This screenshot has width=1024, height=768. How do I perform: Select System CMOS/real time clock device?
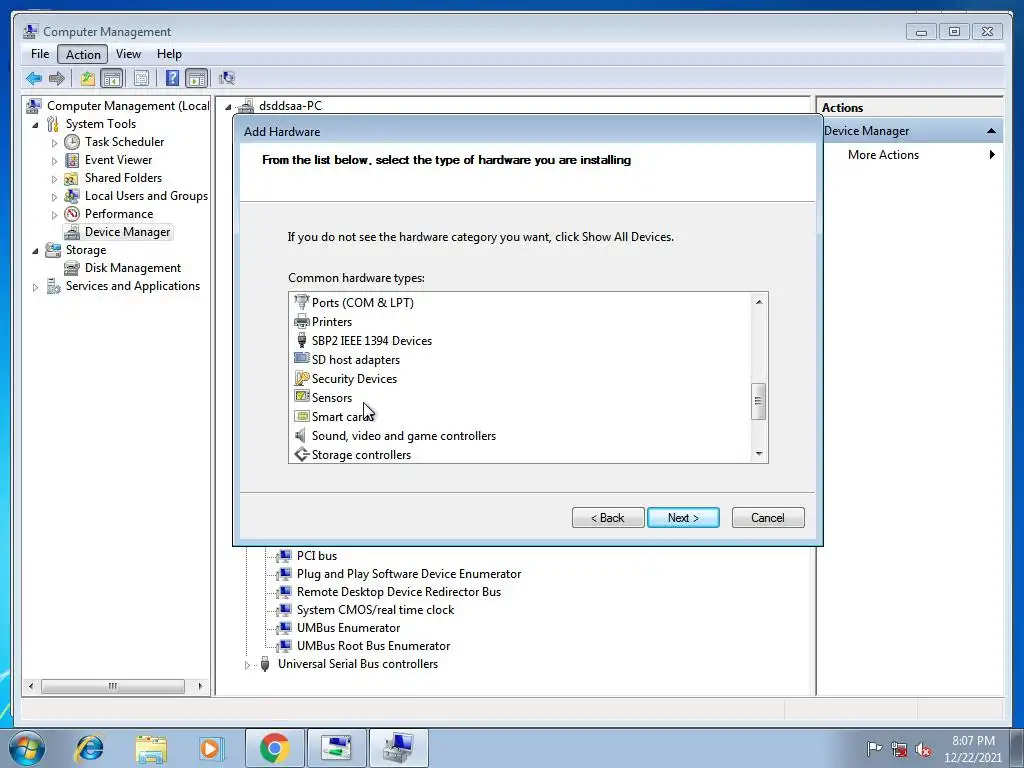tap(375, 610)
